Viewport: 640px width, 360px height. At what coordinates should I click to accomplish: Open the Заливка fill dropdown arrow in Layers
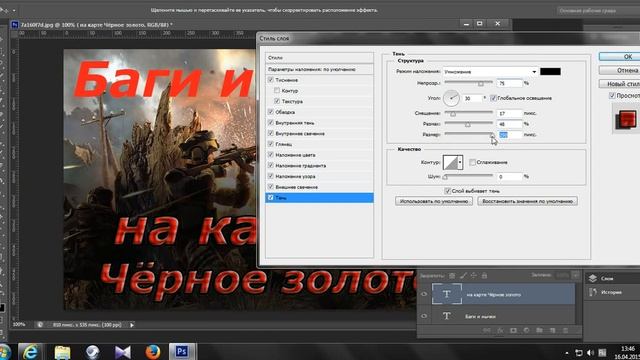pyautogui.click(x=576, y=275)
